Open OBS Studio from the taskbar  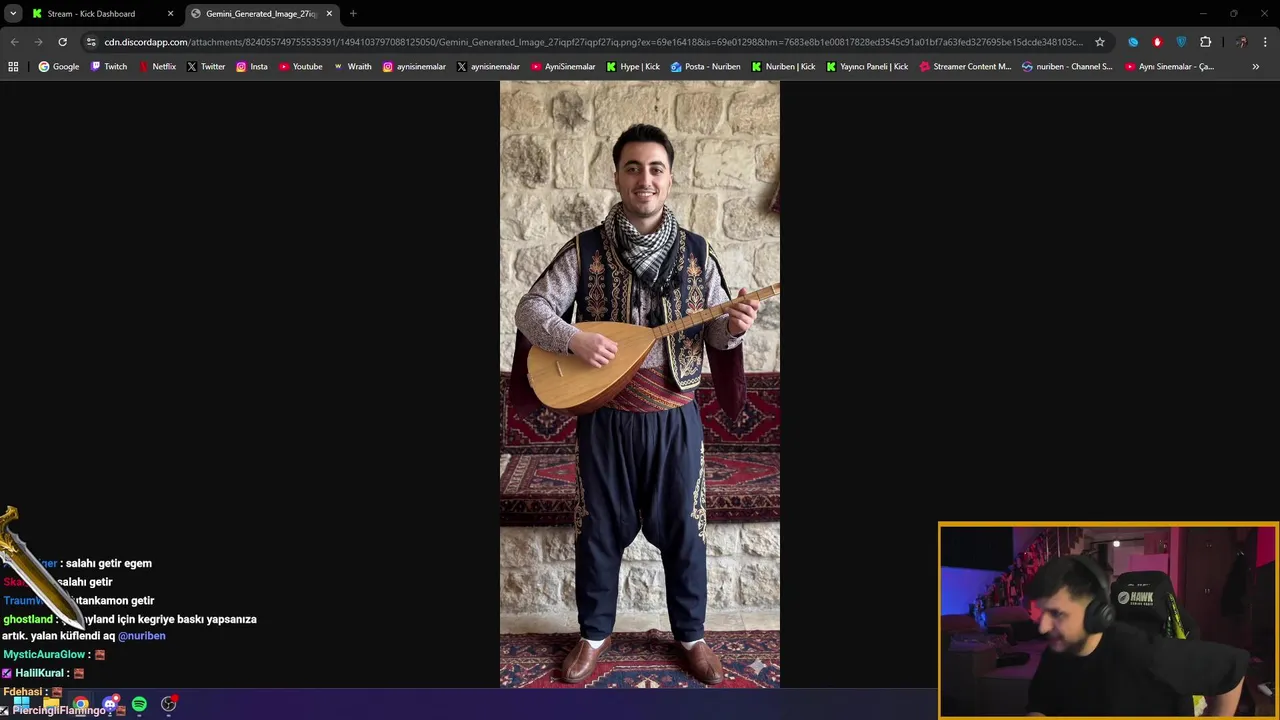[169, 704]
